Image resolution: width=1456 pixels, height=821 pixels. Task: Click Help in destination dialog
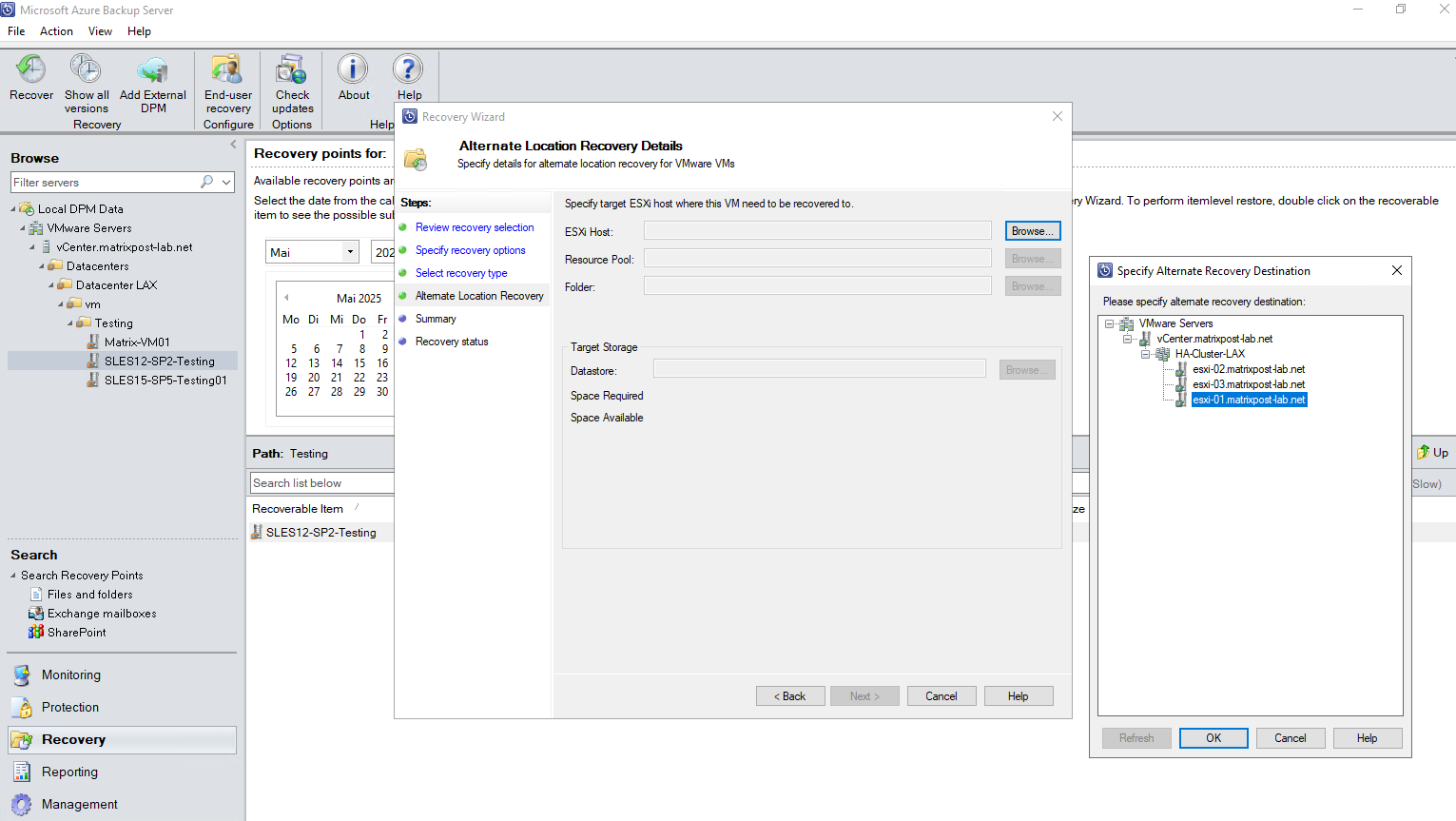(x=1368, y=738)
